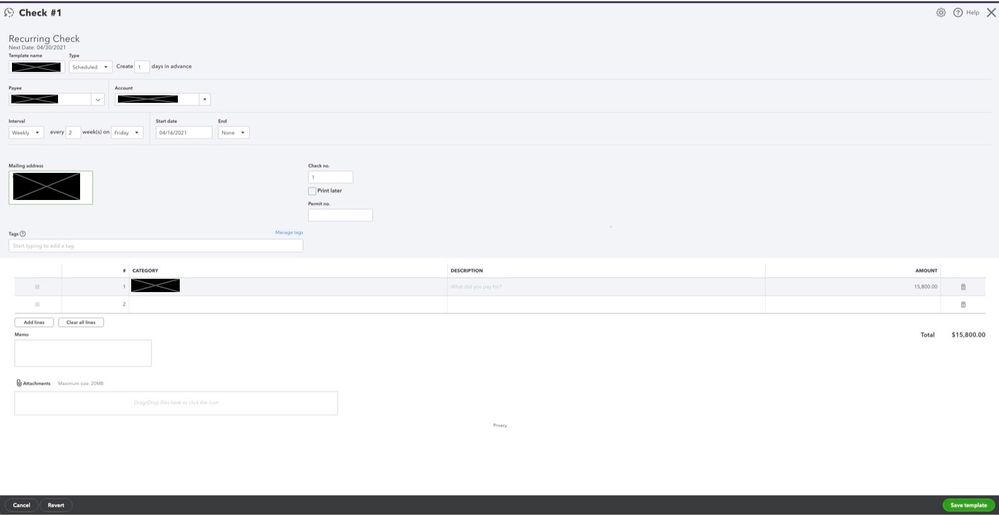
Task: Click the $15,800.00 total value
Action: 968,335
